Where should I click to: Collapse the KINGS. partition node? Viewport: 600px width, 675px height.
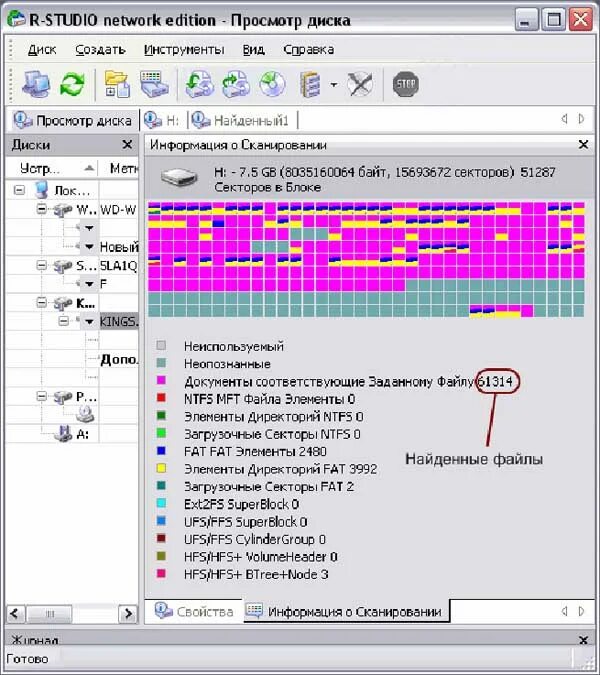pyautogui.click(x=64, y=321)
